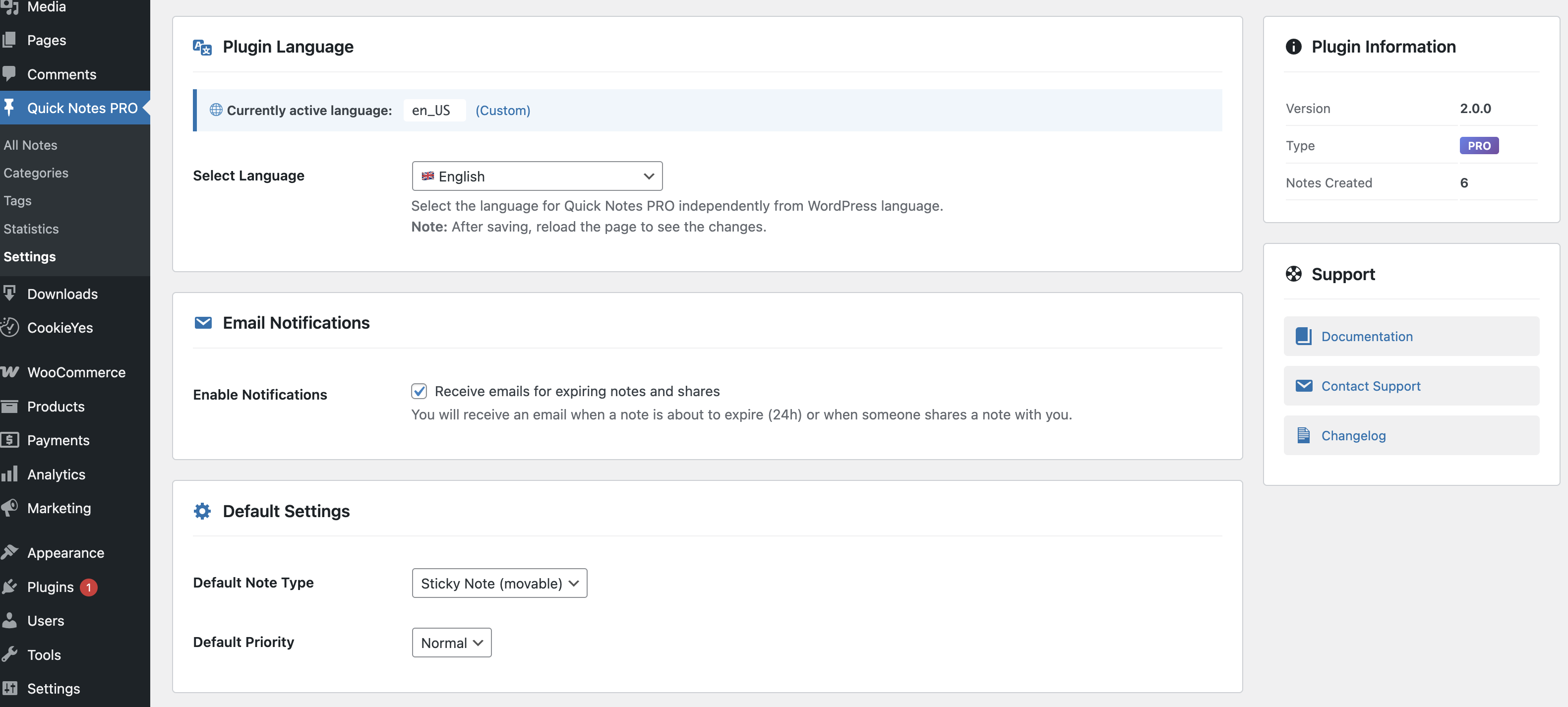The width and height of the screenshot is (1568, 707).
Task: Open the Statistics submenu item
Action: click(x=31, y=229)
